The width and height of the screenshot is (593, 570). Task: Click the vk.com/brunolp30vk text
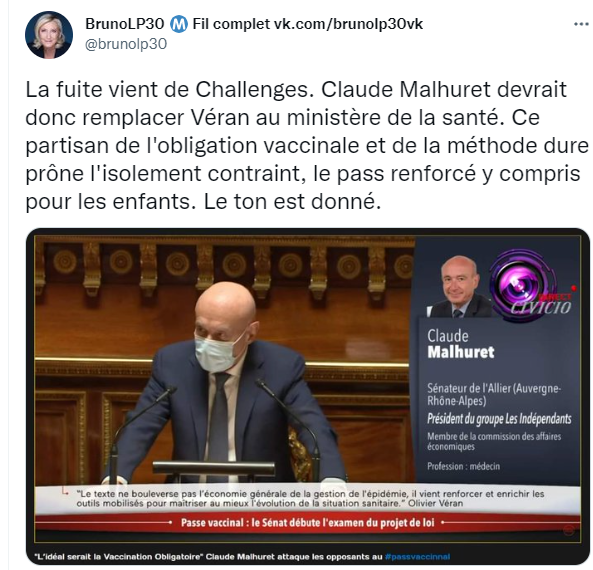pyautogui.click(x=348, y=24)
